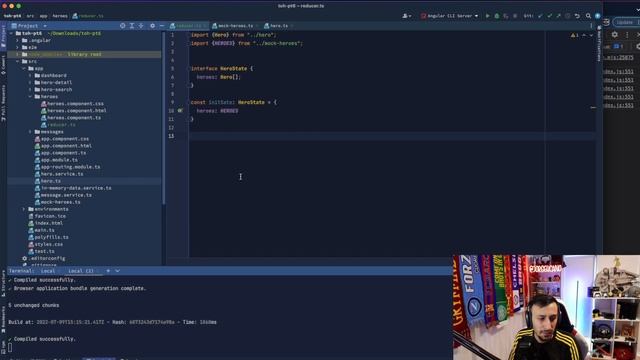Expand the environments folder
The width and height of the screenshot is (640, 360).
tap(24, 209)
